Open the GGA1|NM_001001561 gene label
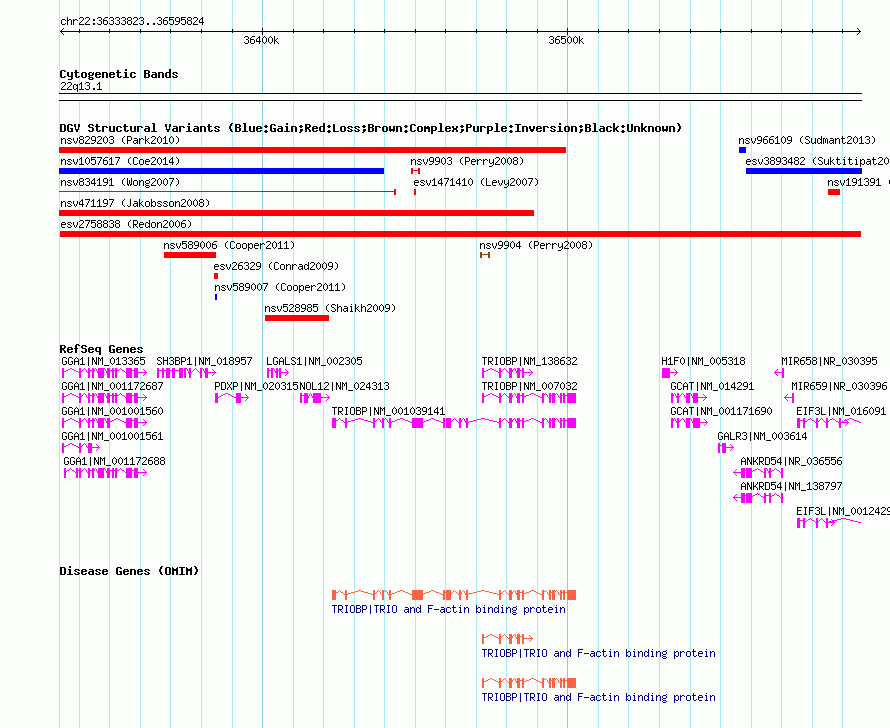 pos(112,436)
